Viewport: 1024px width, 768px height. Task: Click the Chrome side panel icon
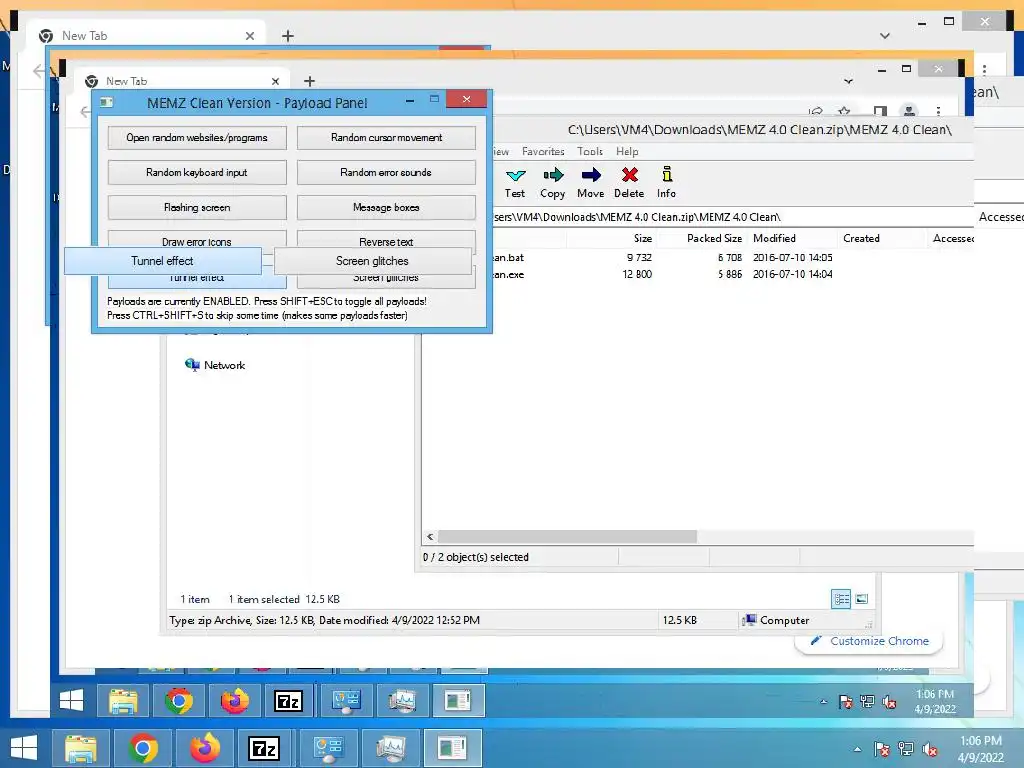[880, 112]
